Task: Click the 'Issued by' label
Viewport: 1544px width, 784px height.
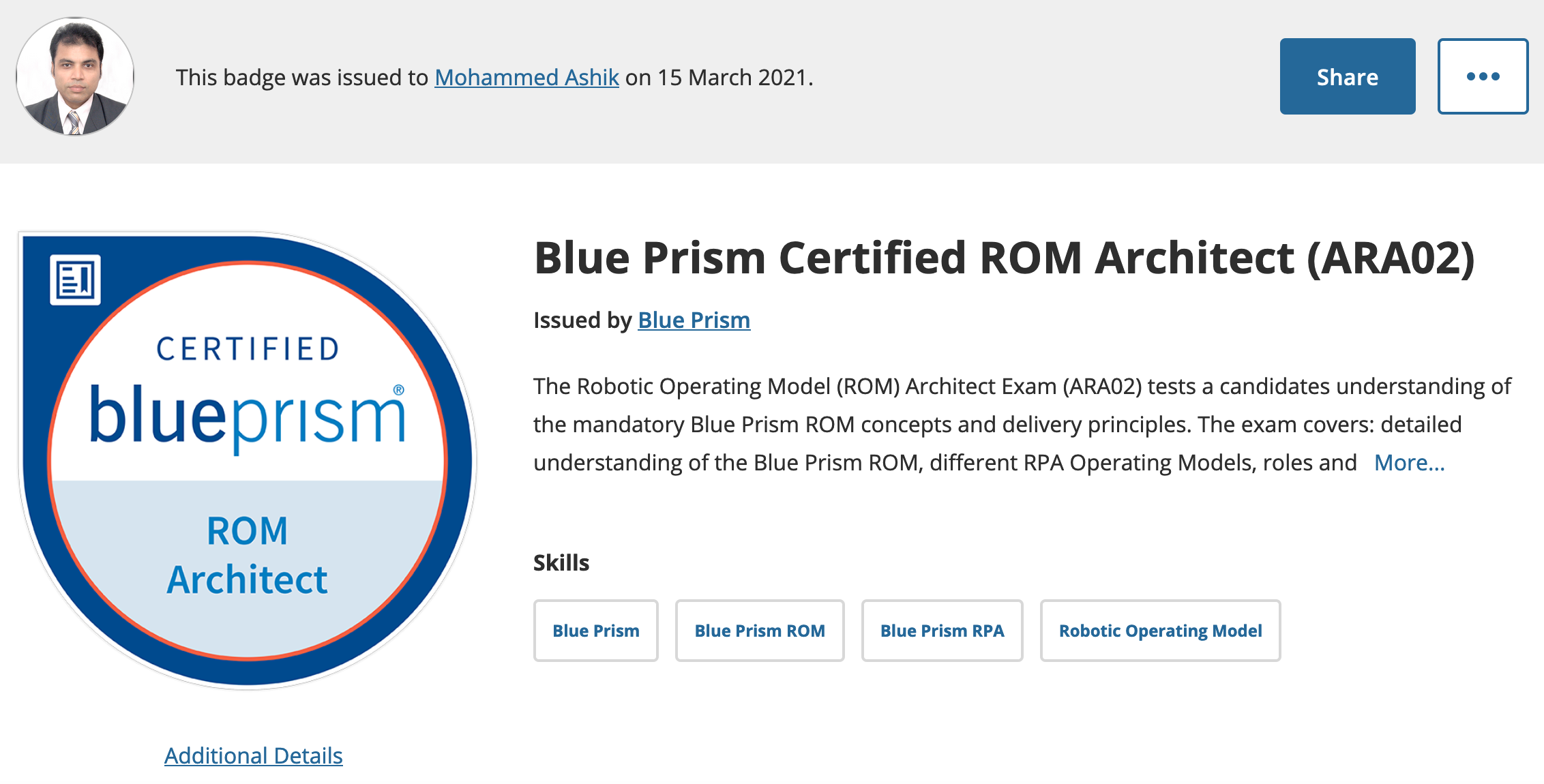Action: point(582,320)
